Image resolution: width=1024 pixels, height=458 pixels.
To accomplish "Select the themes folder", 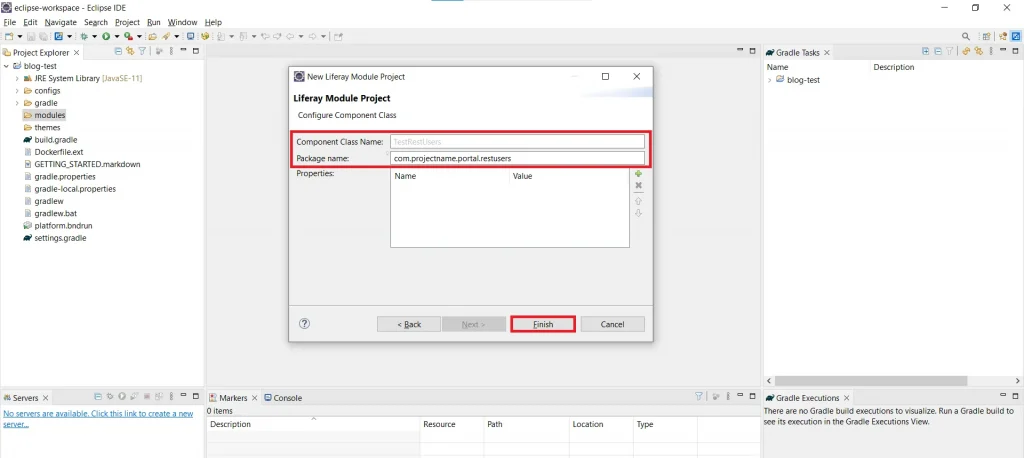I will (x=47, y=127).
